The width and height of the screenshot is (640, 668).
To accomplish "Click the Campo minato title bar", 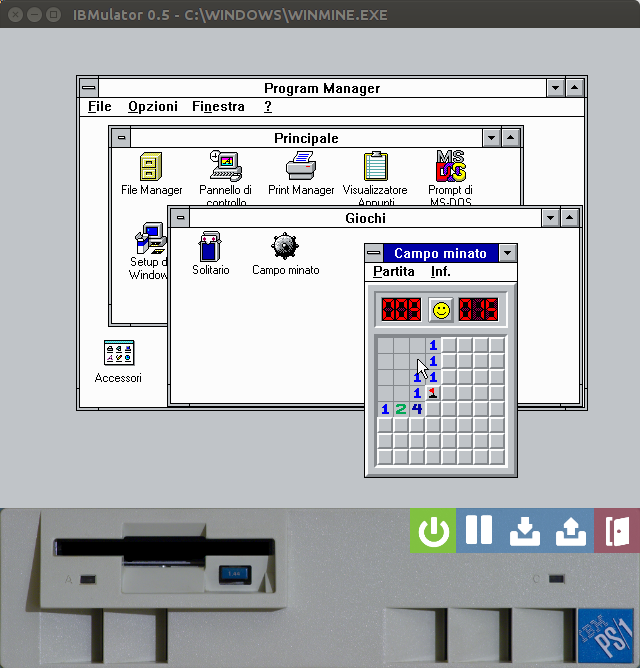I will pyautogui.click(x=440, y=253).
